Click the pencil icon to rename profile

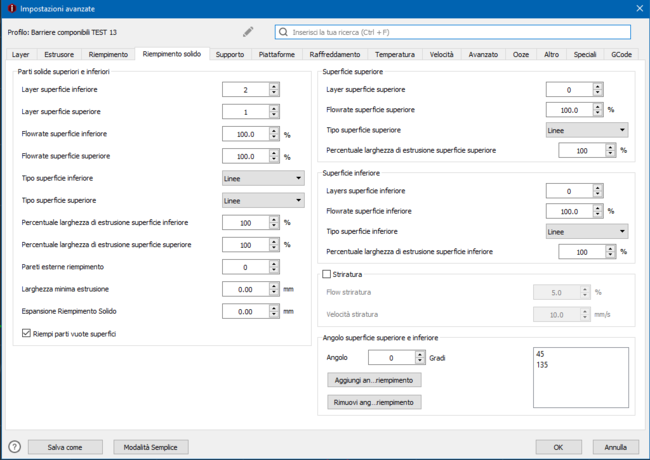click(x=248, y=32)
